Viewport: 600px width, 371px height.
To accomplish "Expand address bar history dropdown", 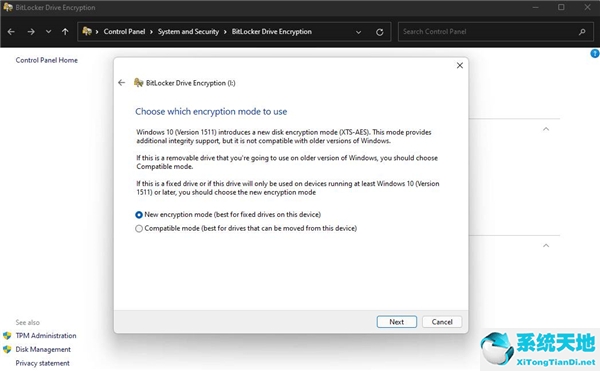I will [x=359, y=32].
